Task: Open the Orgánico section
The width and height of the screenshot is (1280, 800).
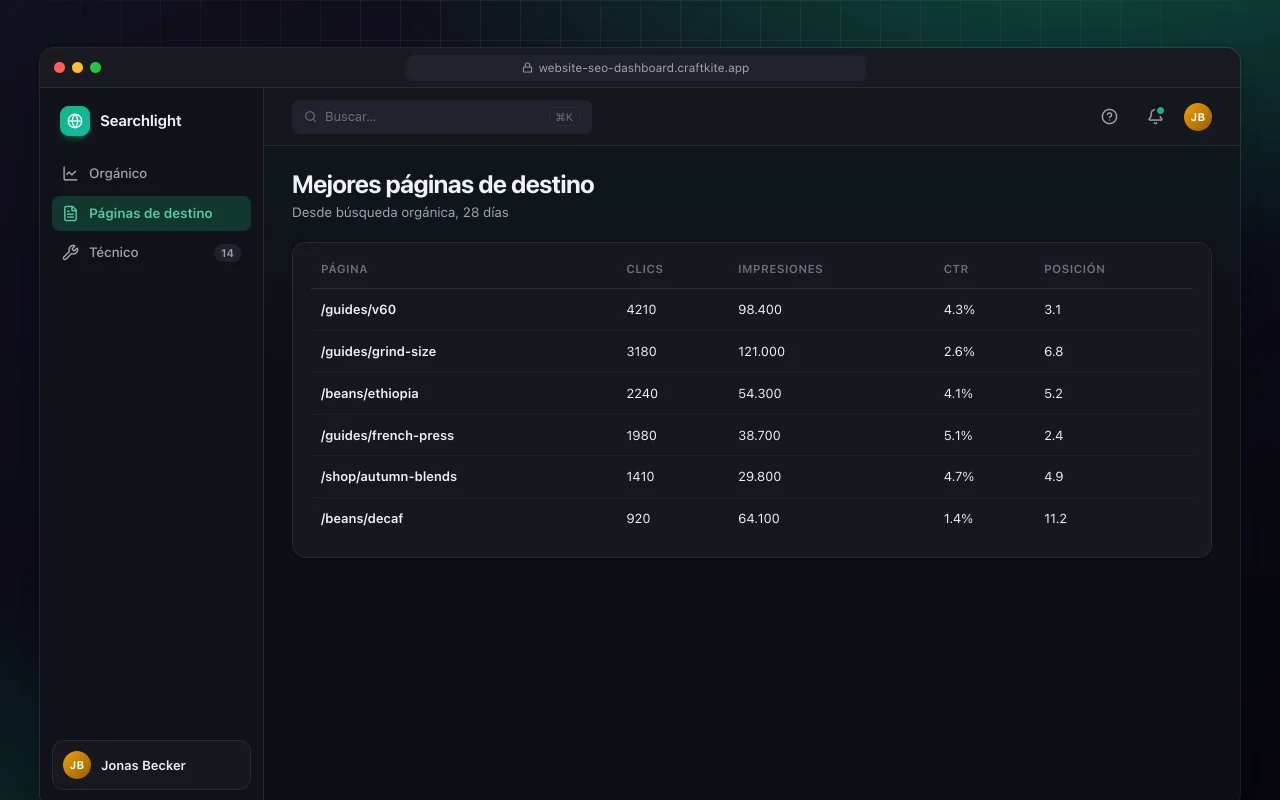Action: [x=151, y=173]
